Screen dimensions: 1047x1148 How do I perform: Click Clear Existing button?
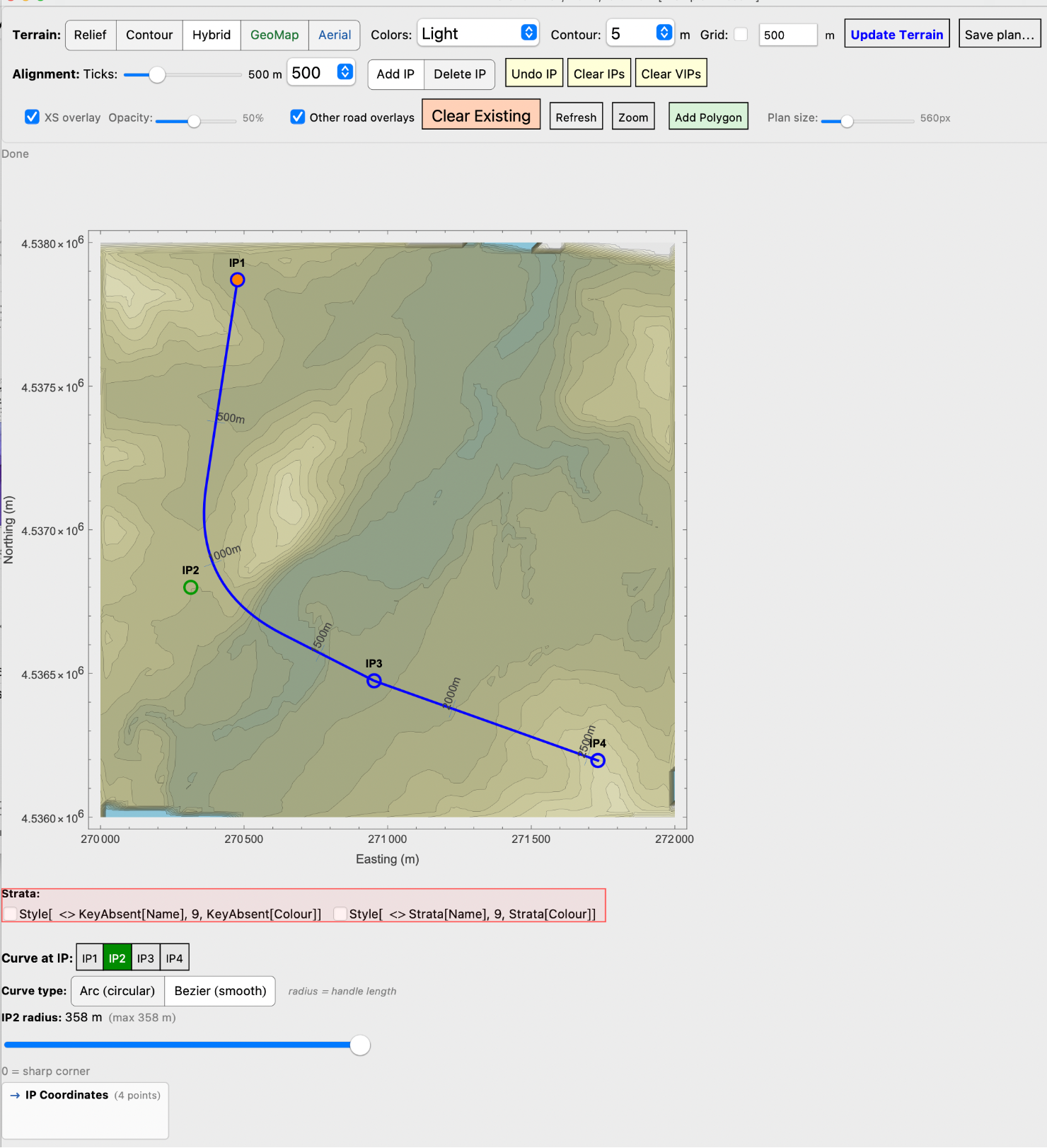point(481,115)
